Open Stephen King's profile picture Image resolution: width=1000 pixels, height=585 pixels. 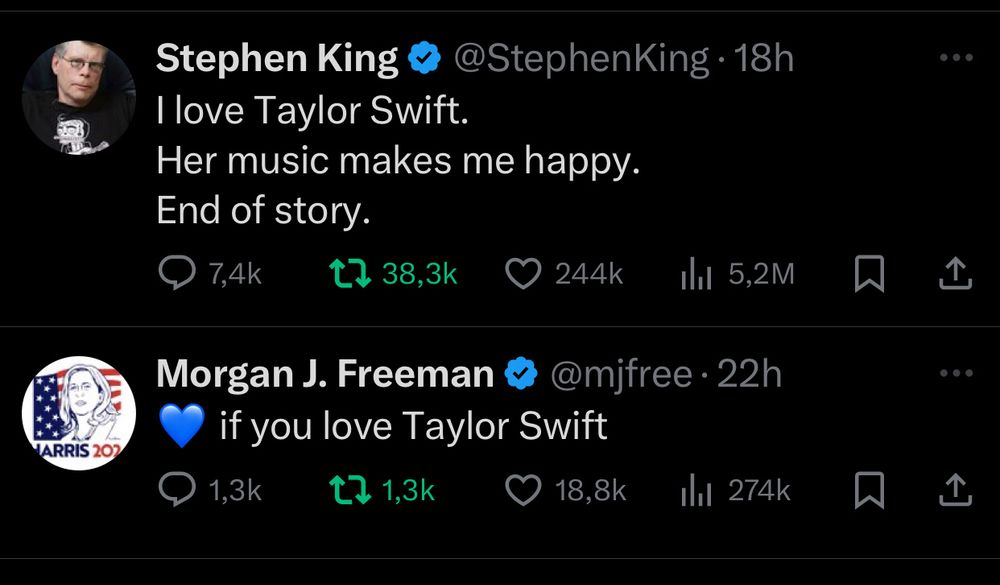79,97
